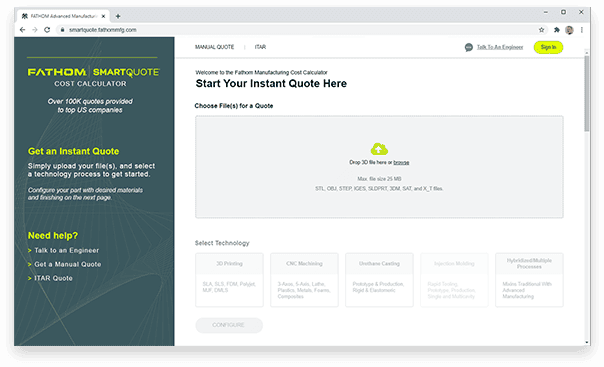Select the CNC Machining technology card
604x367 pixels.
[304, 280]
